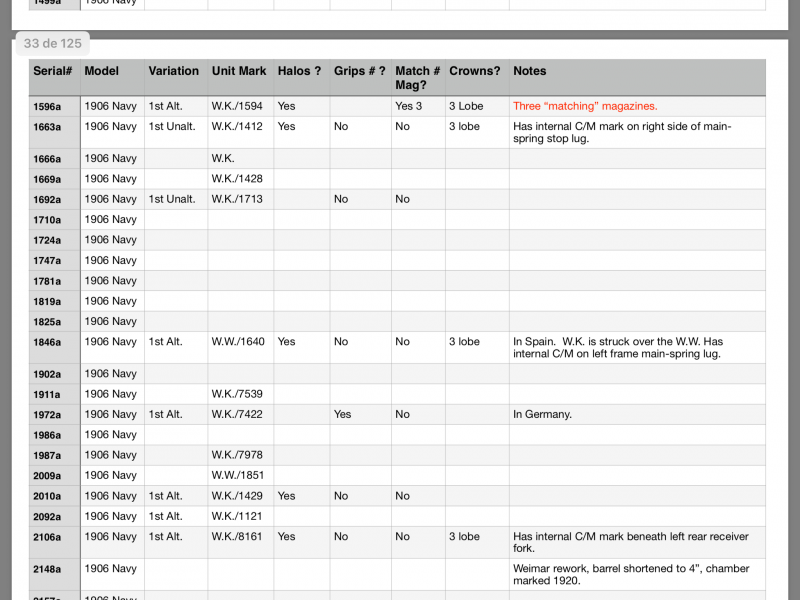Select the Weimar rework note text
Viewport: 800px width, 600px height.
pyautogui.click(x=628, y=575)
